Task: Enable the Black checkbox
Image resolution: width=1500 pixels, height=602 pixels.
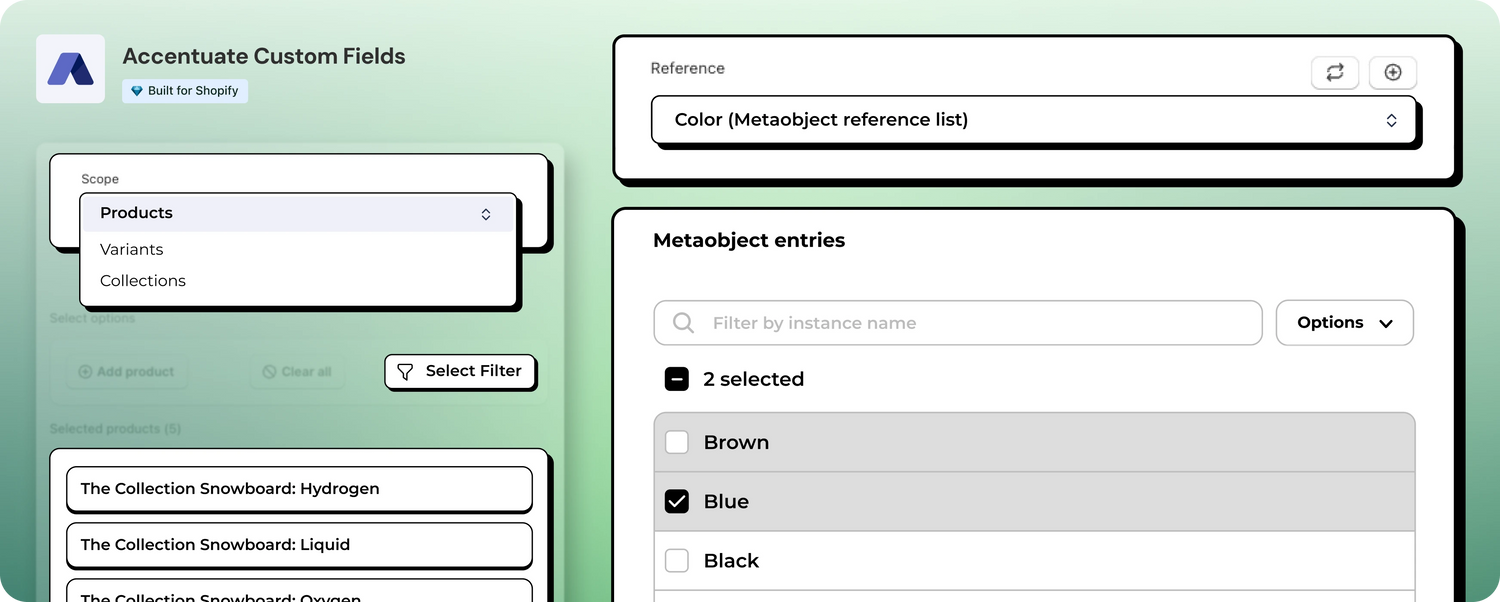Action: 677,560
